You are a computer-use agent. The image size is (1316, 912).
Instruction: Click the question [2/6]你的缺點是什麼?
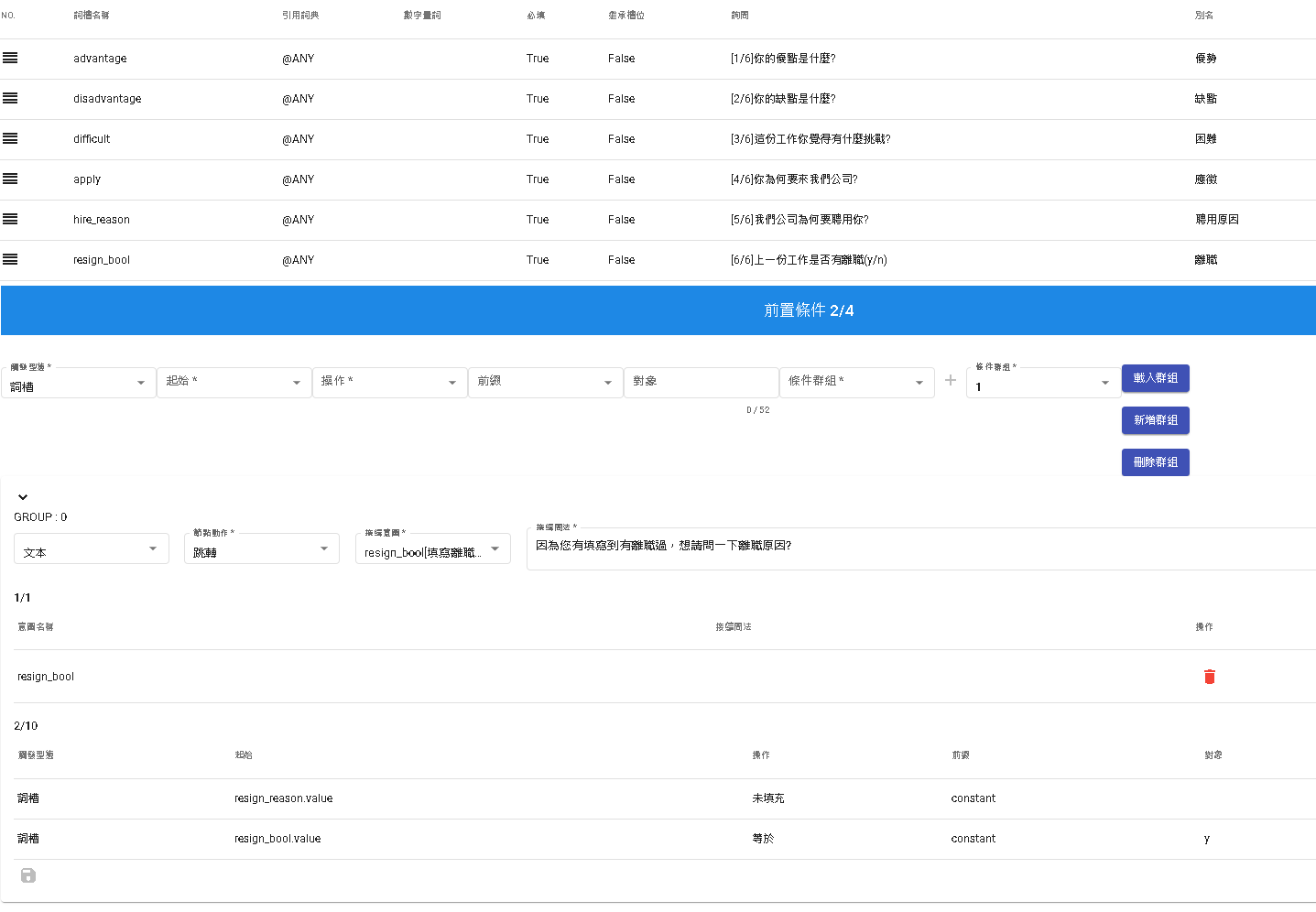coord(783,99)
